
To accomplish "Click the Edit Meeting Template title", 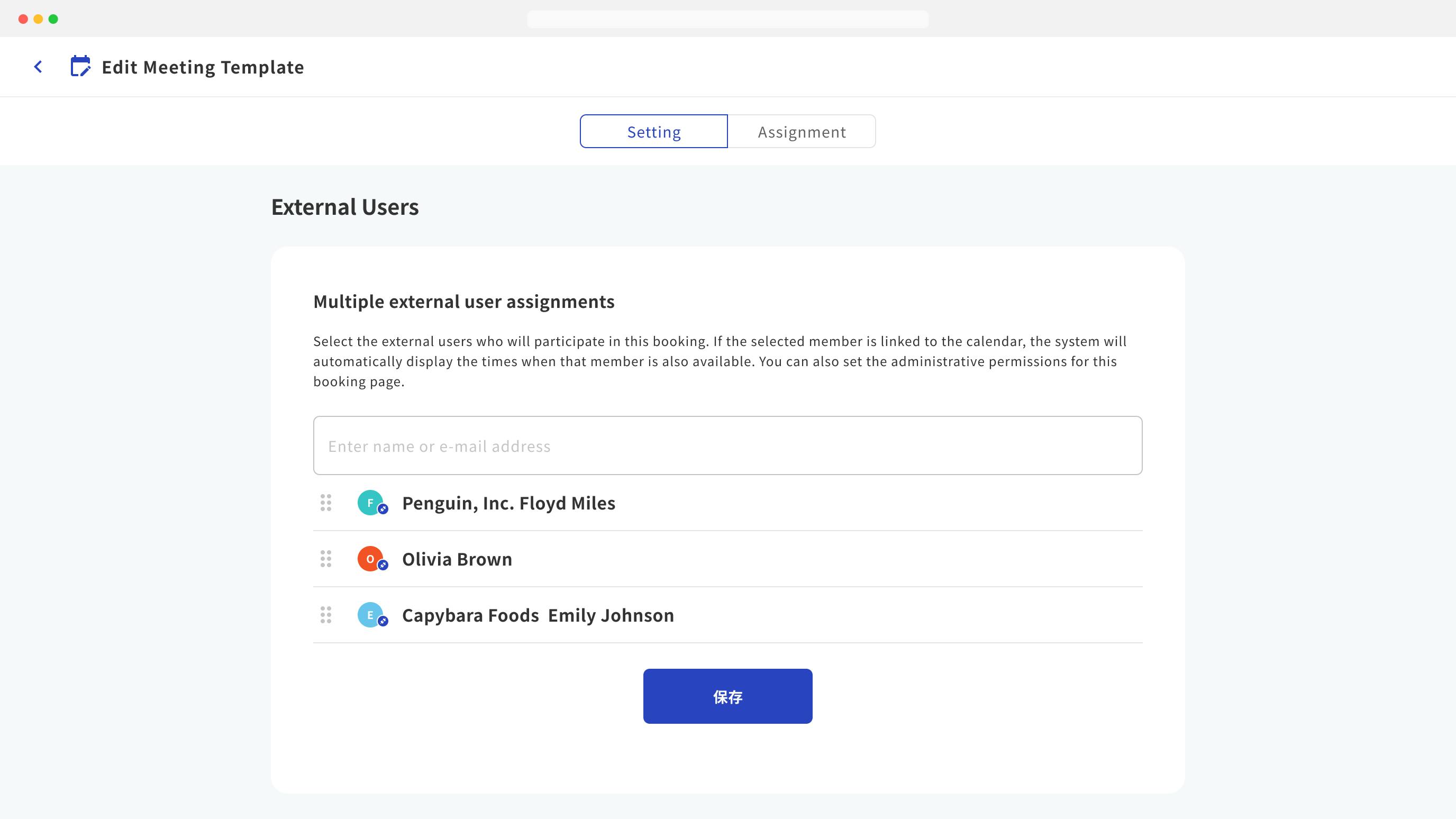I will [x=202, y=67].
